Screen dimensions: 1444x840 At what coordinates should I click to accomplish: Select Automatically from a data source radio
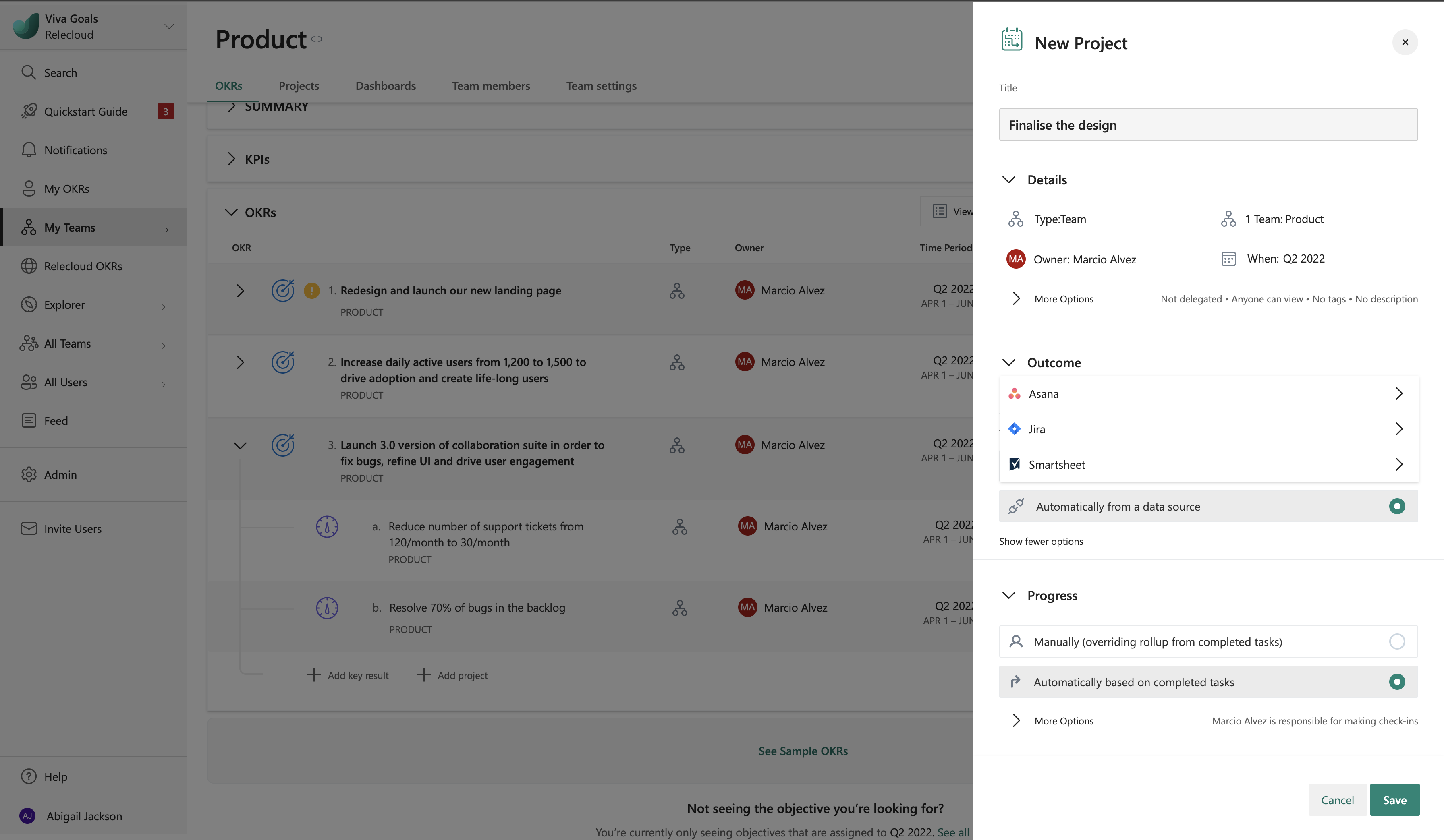click(x=1396, y=506)
